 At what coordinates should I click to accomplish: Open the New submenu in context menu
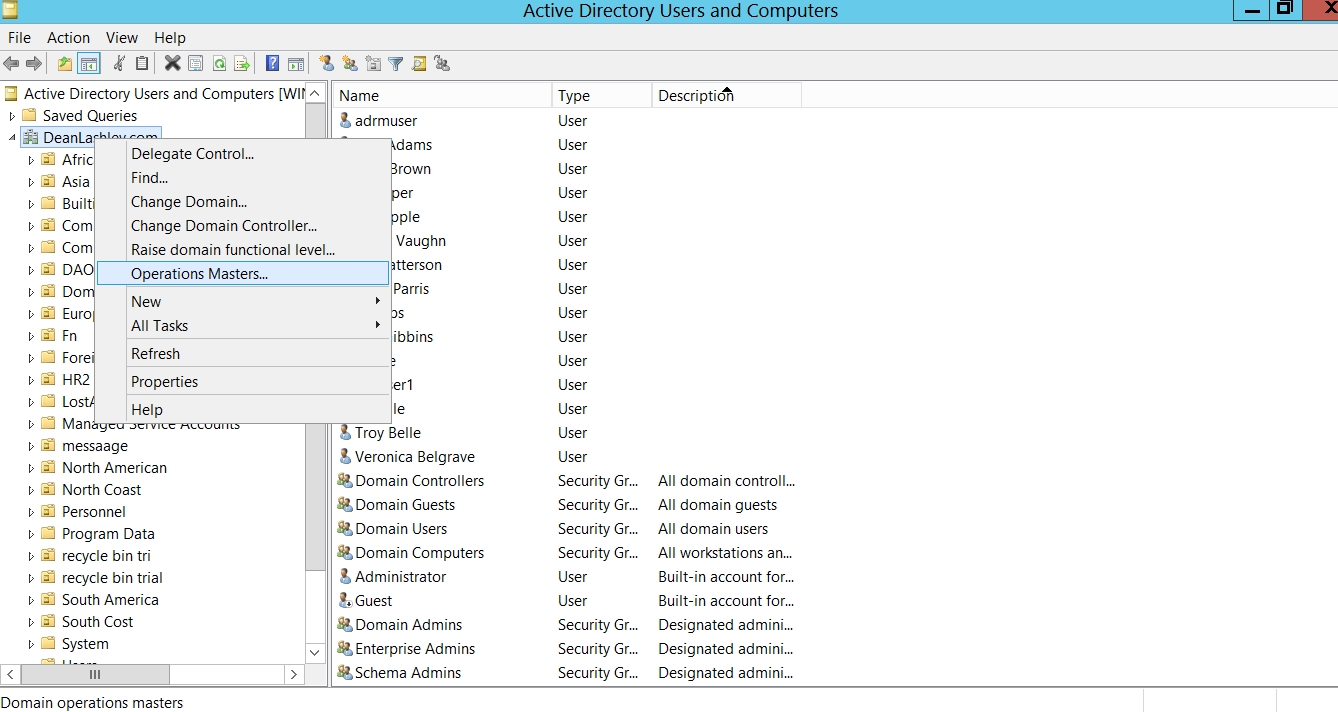146,302
